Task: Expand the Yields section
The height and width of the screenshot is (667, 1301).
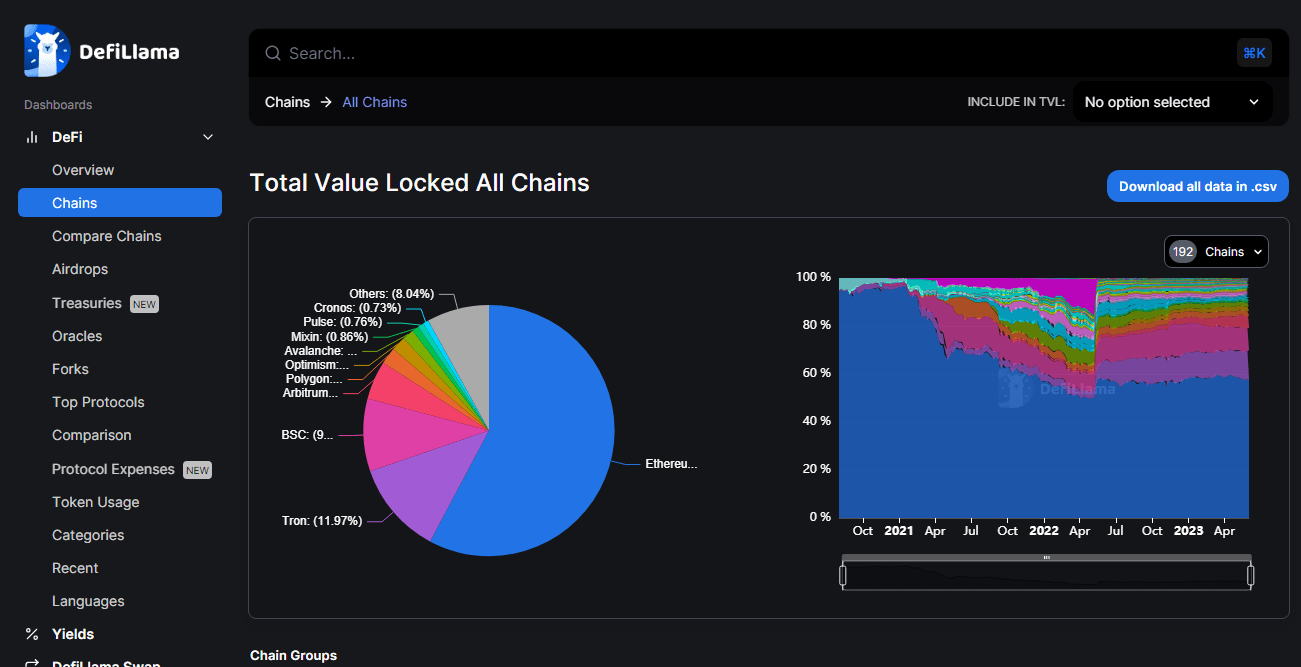Action: pyautogui.click(x=73, y=634)
